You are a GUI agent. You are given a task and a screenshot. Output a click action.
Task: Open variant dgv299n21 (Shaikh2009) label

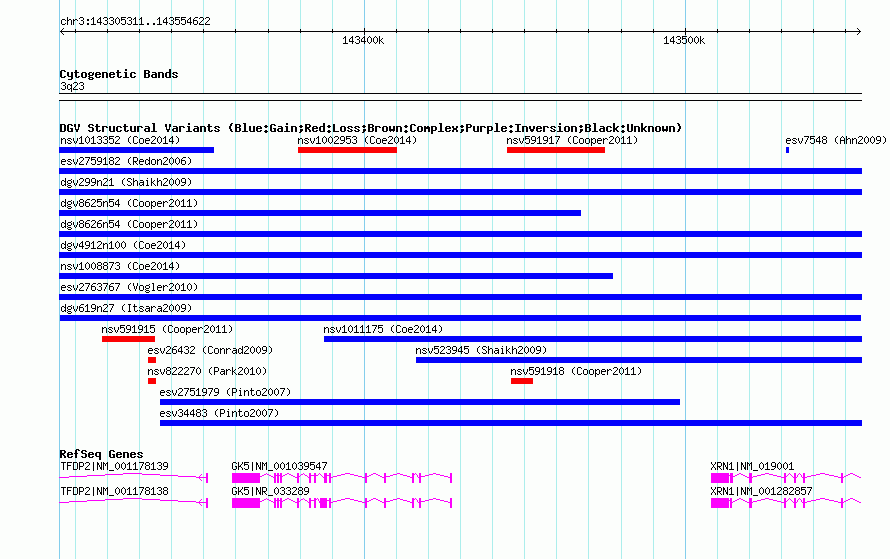coord(126,182)
